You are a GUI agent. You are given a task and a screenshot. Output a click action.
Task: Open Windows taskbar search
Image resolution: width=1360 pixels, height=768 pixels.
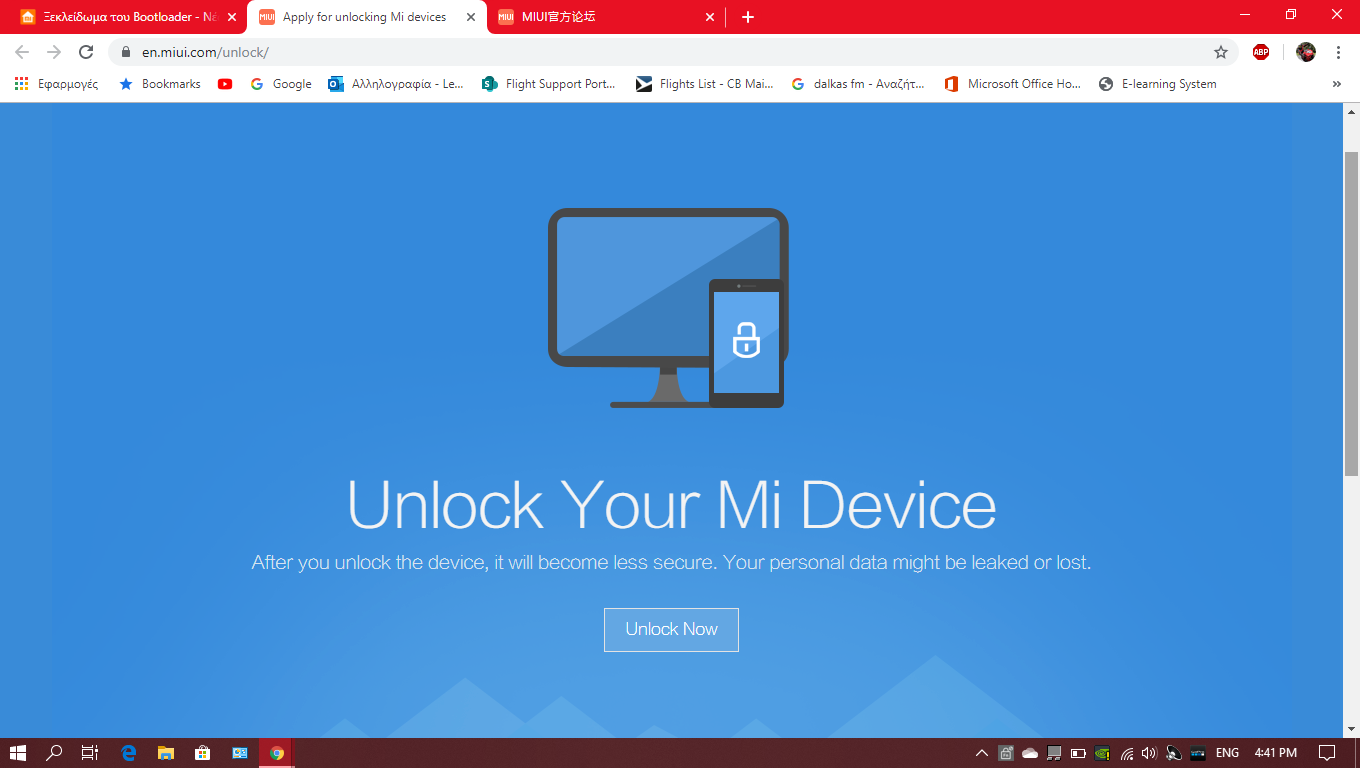tap(54, 753)
